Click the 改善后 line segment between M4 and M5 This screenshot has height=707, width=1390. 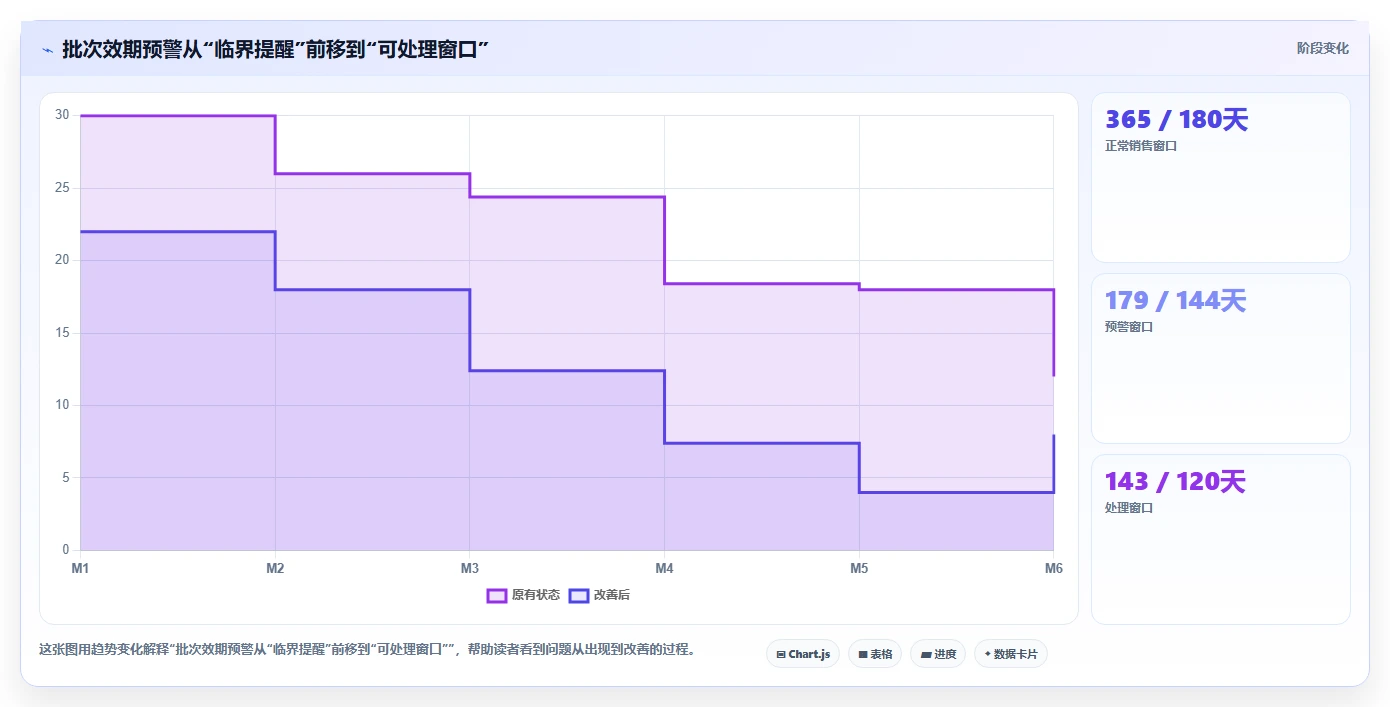tap(762, 443)
